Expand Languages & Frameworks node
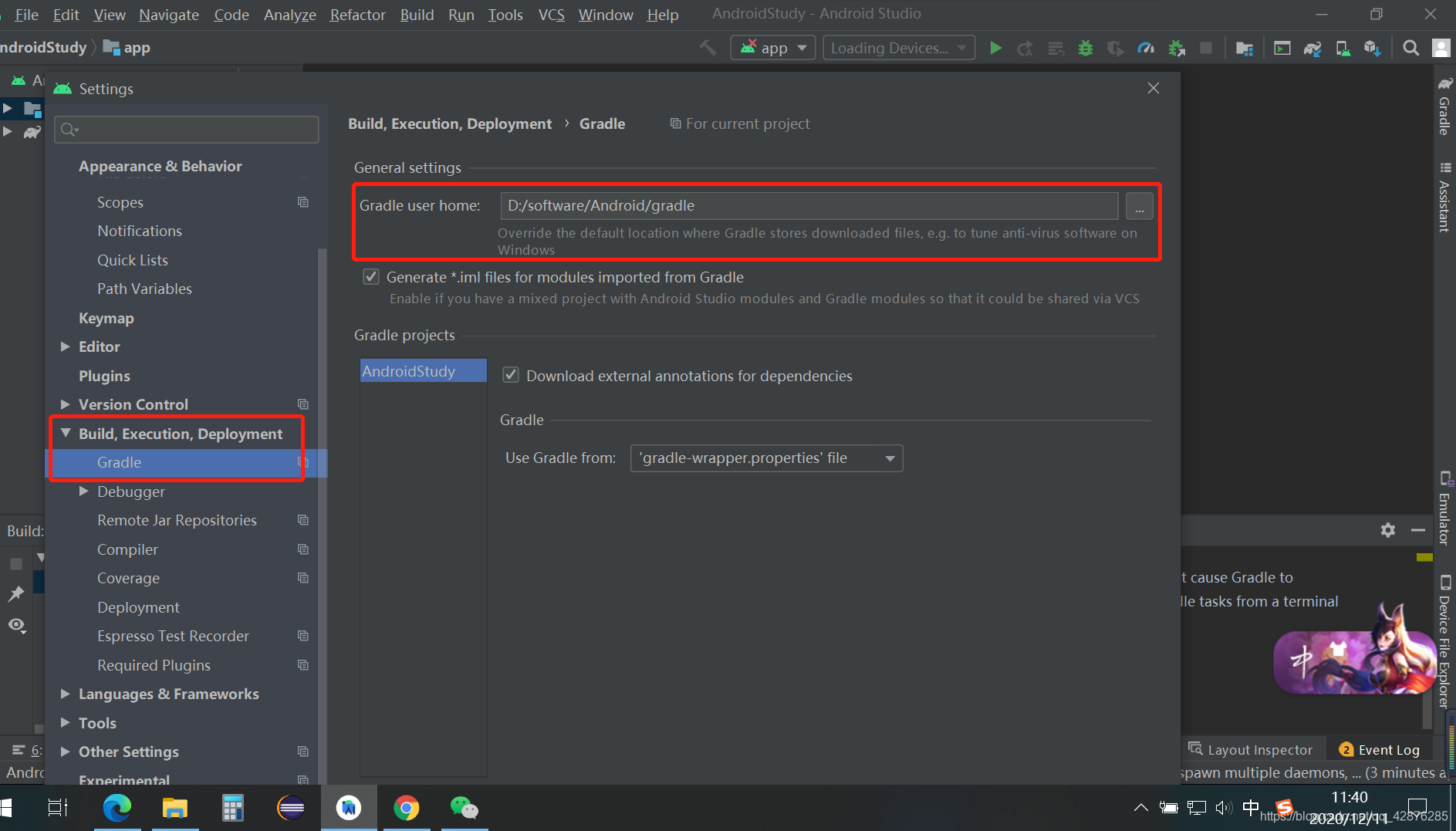Image resolution: width=1456 pixels, height=831 pixels. [x=65, y=694]
